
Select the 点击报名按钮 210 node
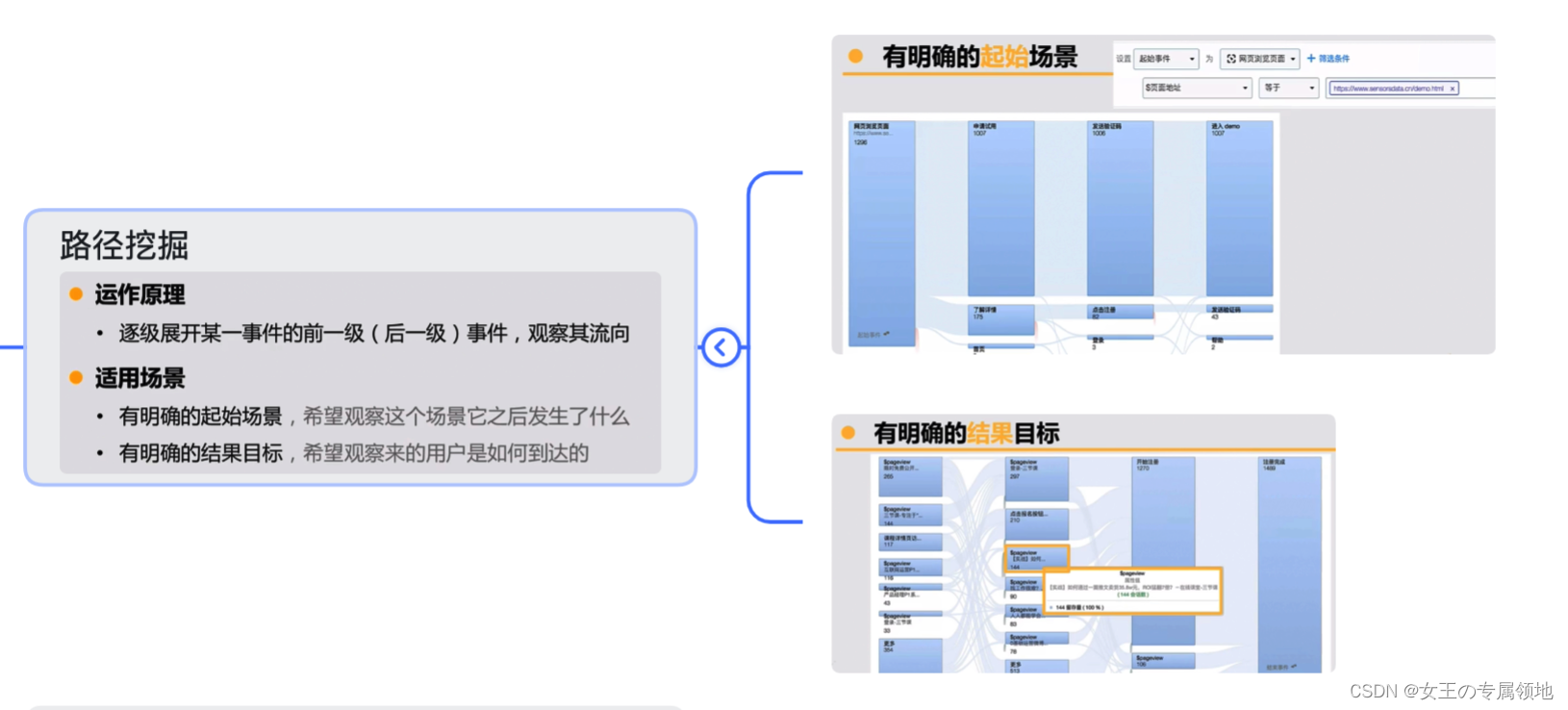(x=1037, y=525)
